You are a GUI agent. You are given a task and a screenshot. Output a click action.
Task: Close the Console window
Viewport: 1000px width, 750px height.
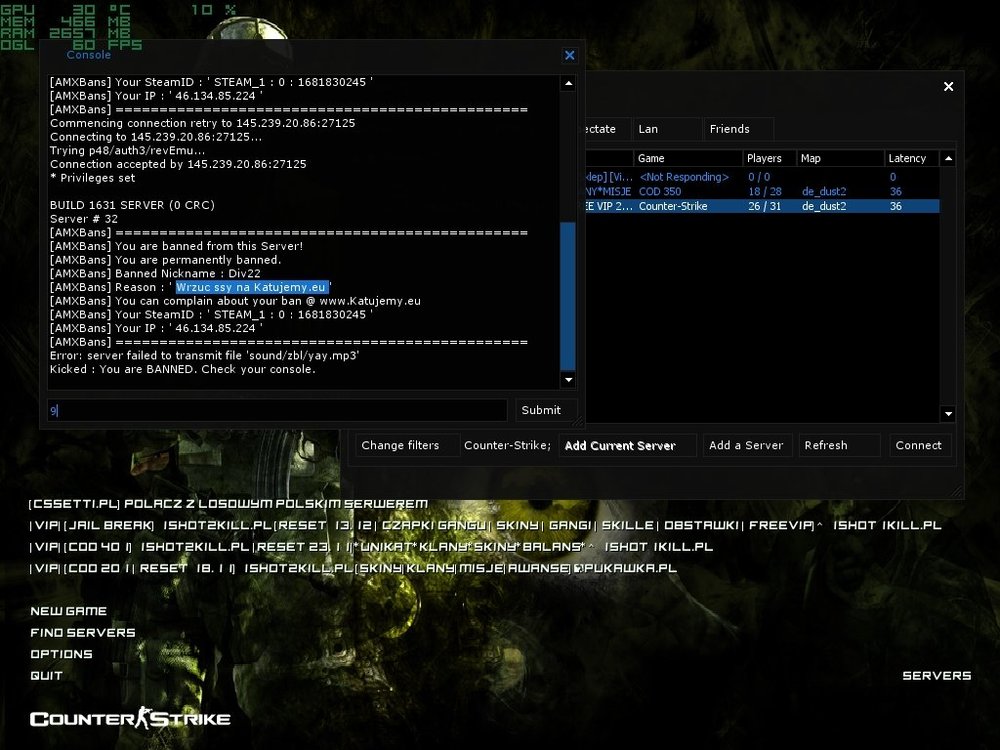[x=570, y=55]
